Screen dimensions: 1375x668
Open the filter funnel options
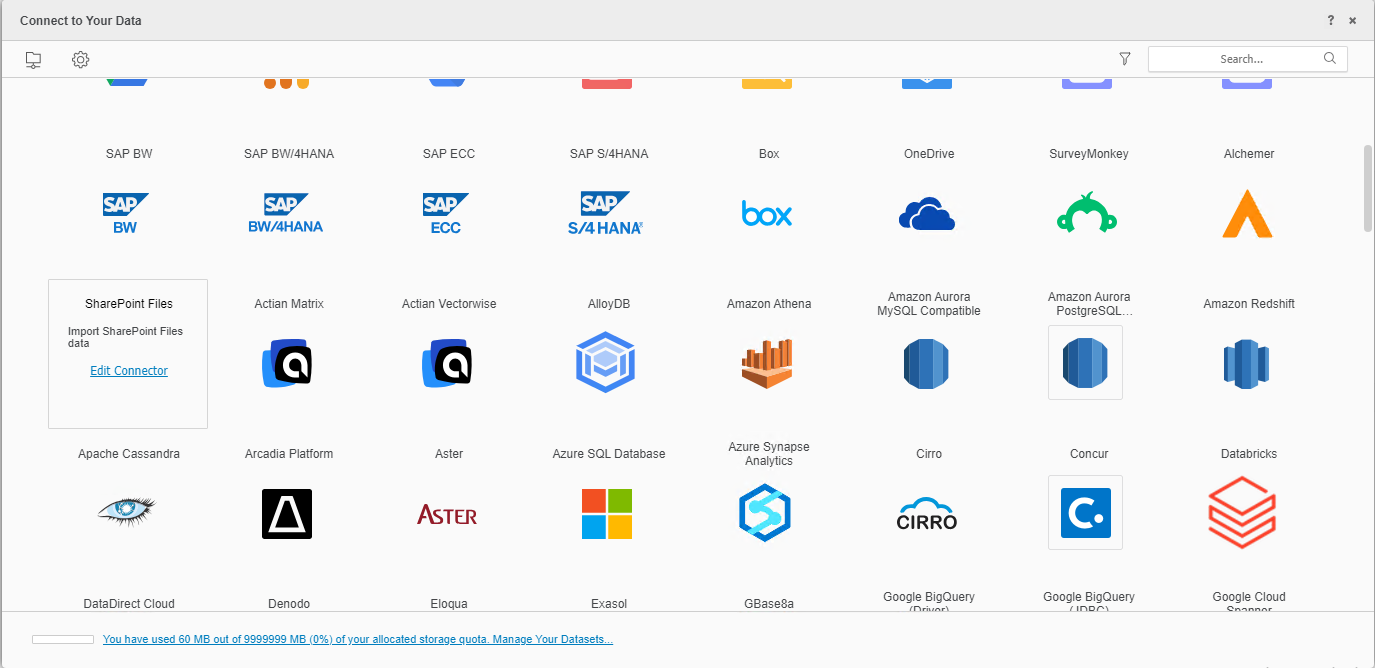tap(1125, 59)
